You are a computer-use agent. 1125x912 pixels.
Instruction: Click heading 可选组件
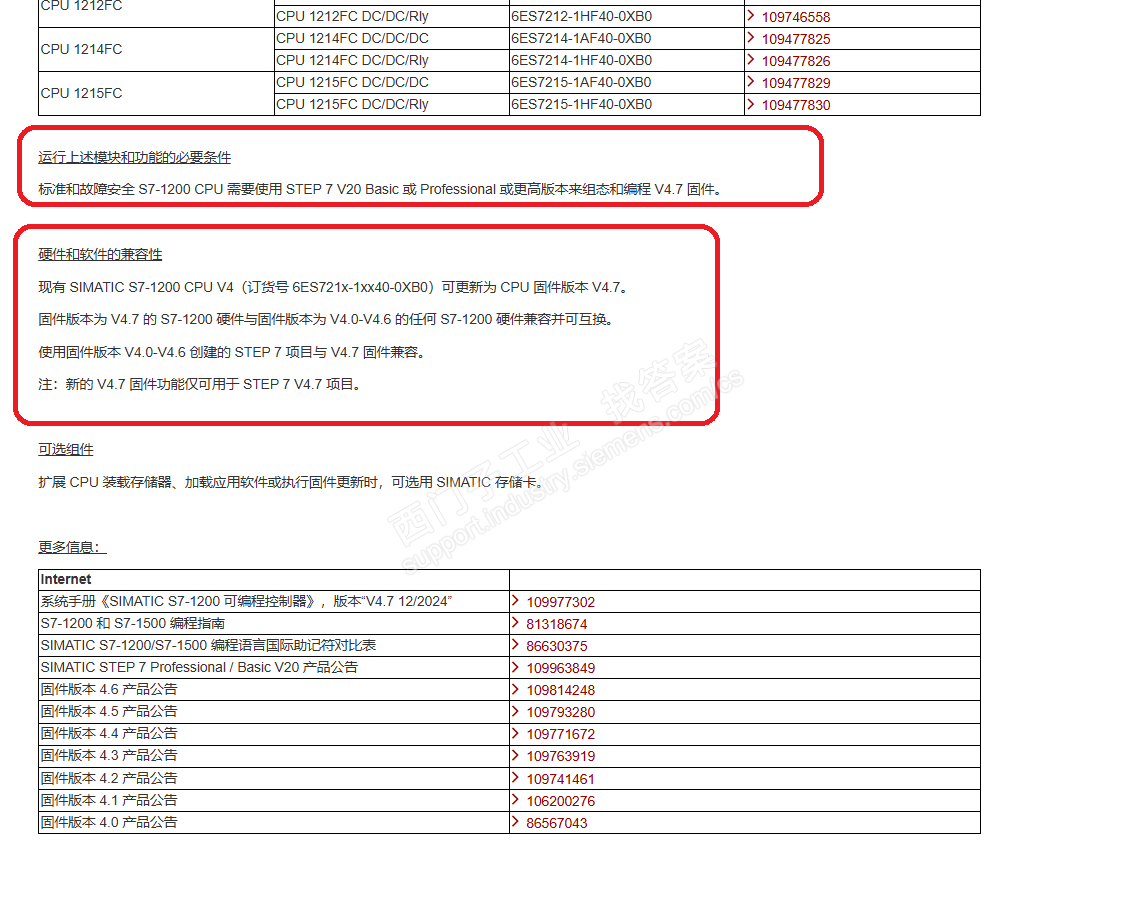(x=66, y=450)
